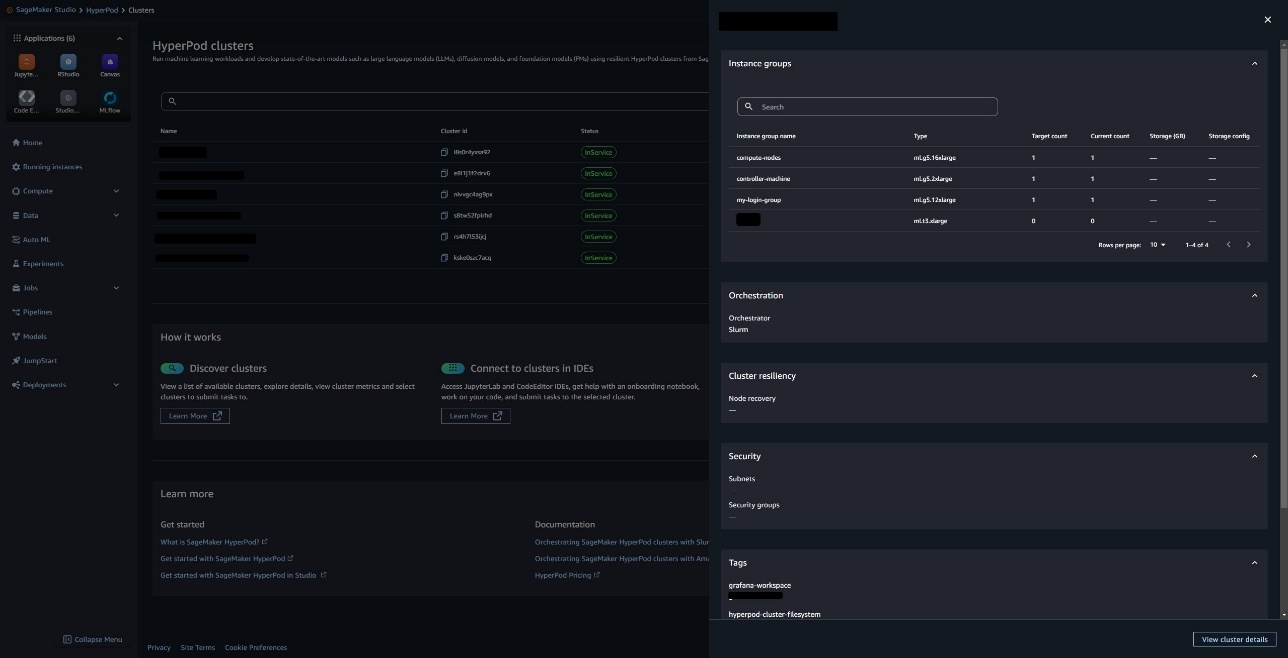Click Collapse Menu at sidebar bottom
The height and width of the screenshot is (658, 1288).
click(x=92, y=639)
